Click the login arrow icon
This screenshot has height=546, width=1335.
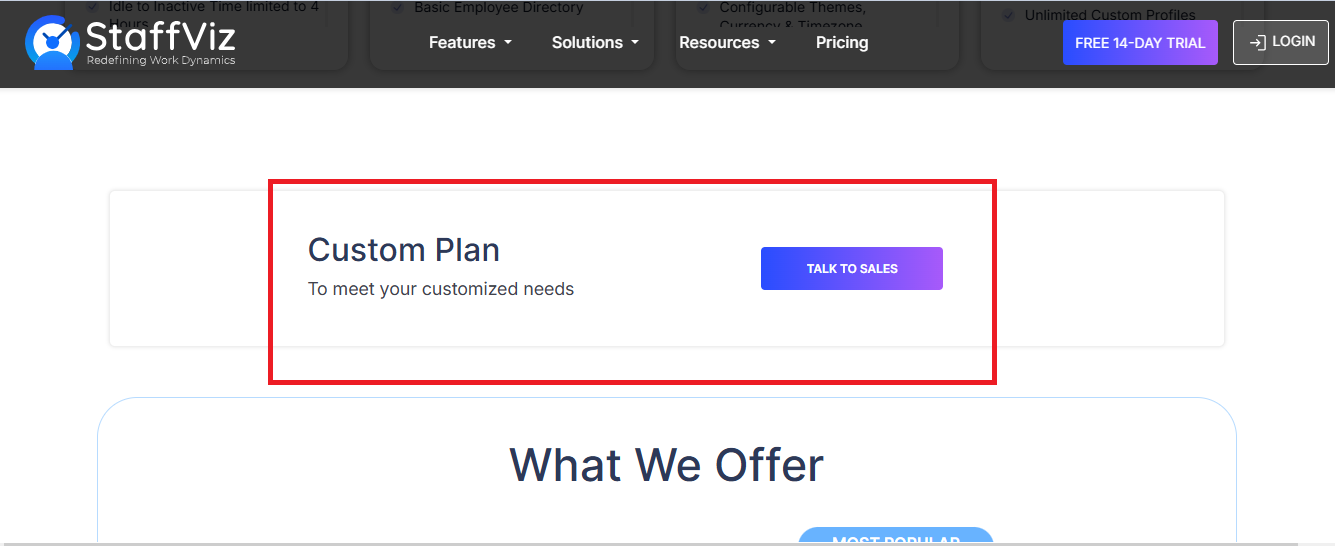click(x=1258, y=42)
